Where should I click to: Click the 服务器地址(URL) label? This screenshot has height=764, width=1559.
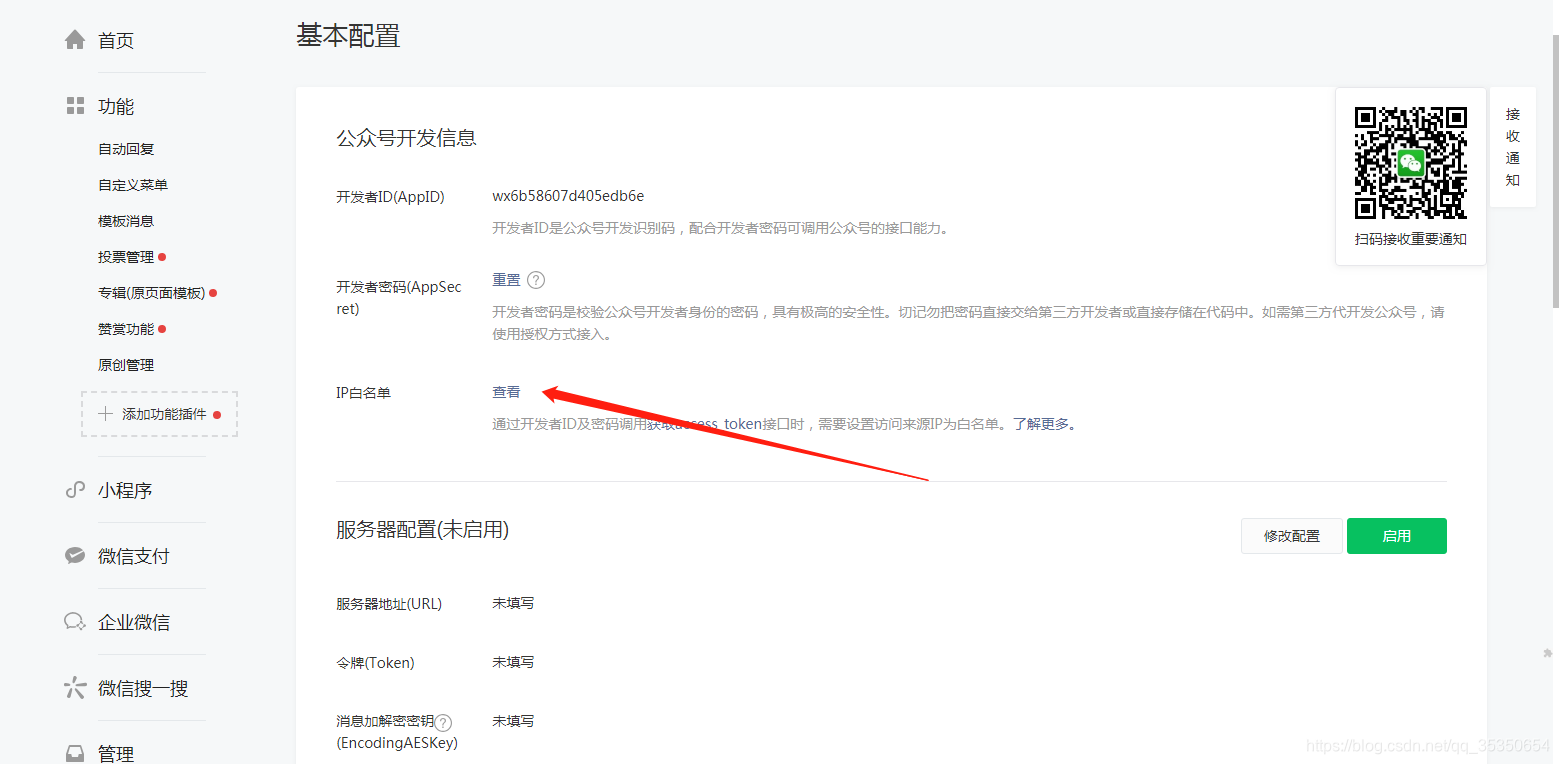388,604
